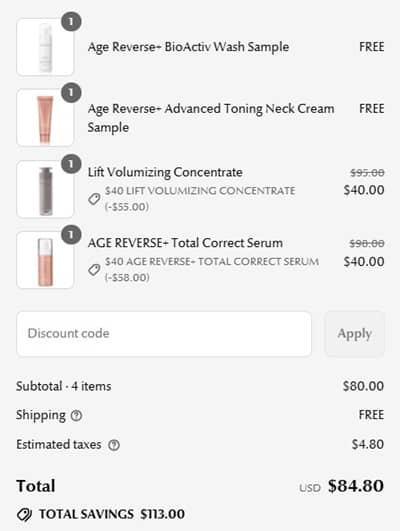
Task: Click the Lift Volumizing Concentrate product name
Action: tap(165, 172)
